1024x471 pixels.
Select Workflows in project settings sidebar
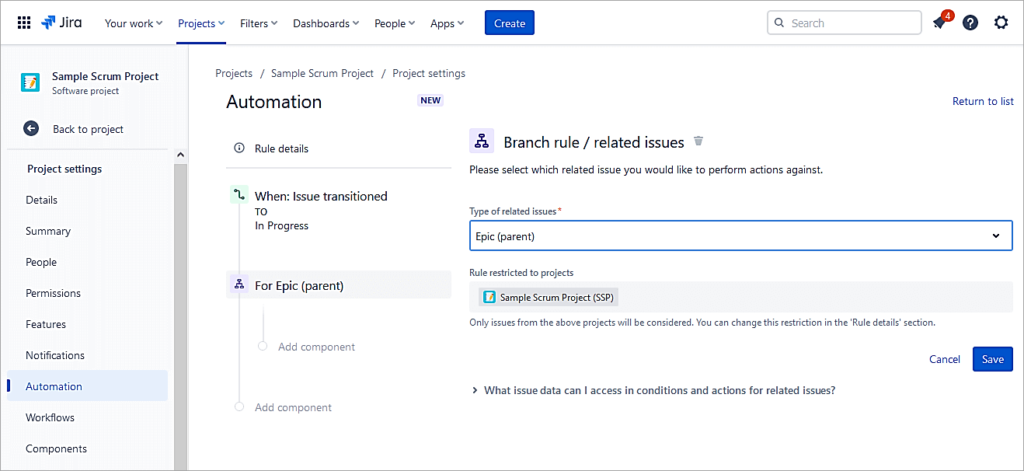pyautogui.click(x=50, y=418)
